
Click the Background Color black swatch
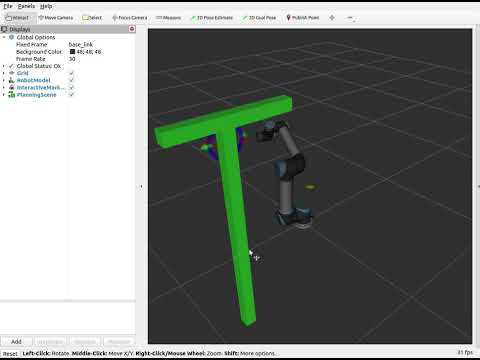coord(72,52)
